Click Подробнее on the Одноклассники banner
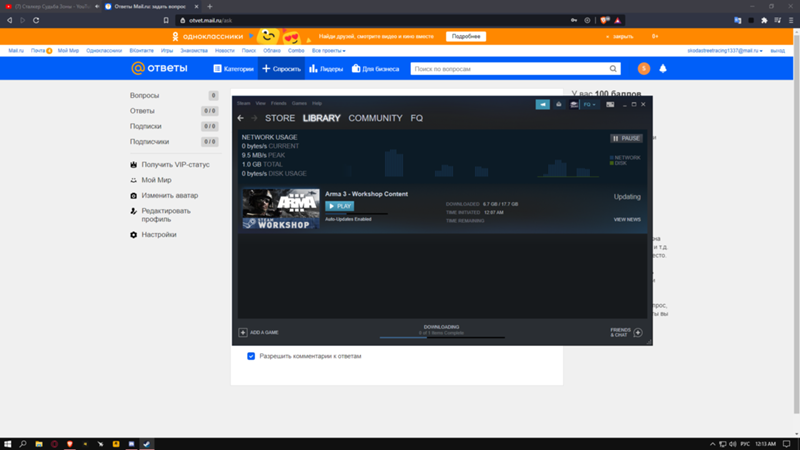The height and width of the screenshot is (450, 800). click(466, 37)
